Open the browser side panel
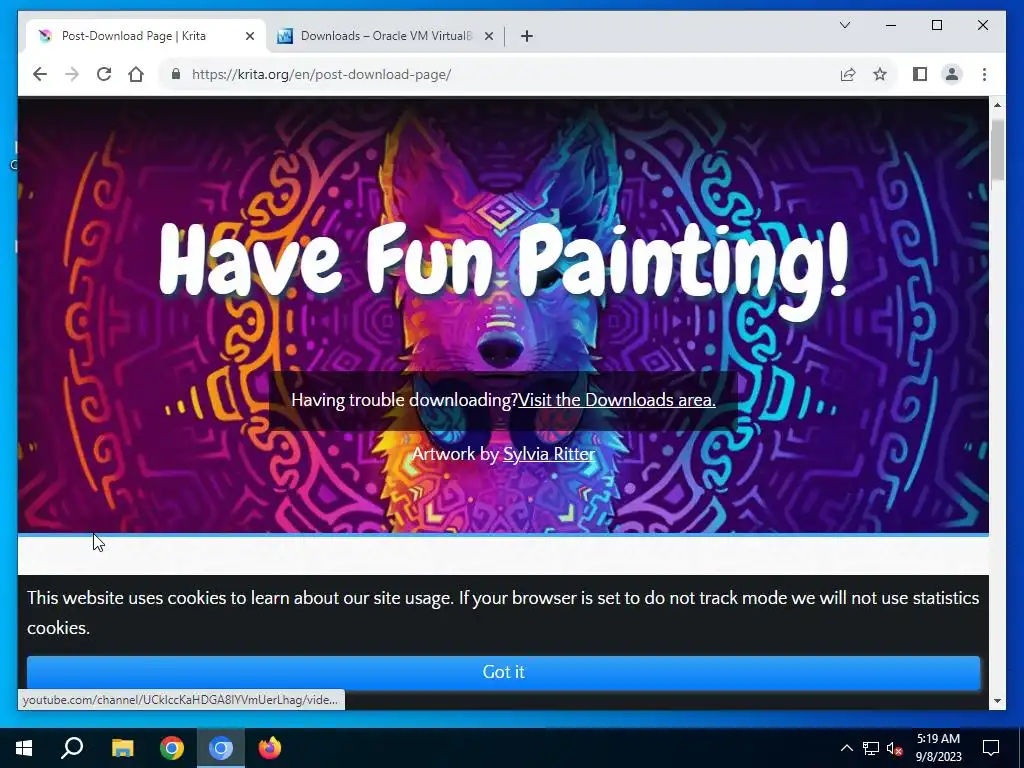1024x768 pixels. (920, 74)
